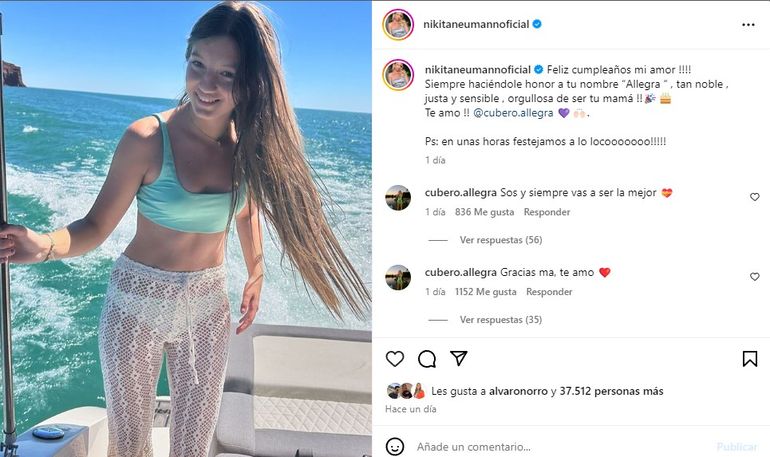
Task: Expand Ver respuestas (56)
Action: coord(501,240)
